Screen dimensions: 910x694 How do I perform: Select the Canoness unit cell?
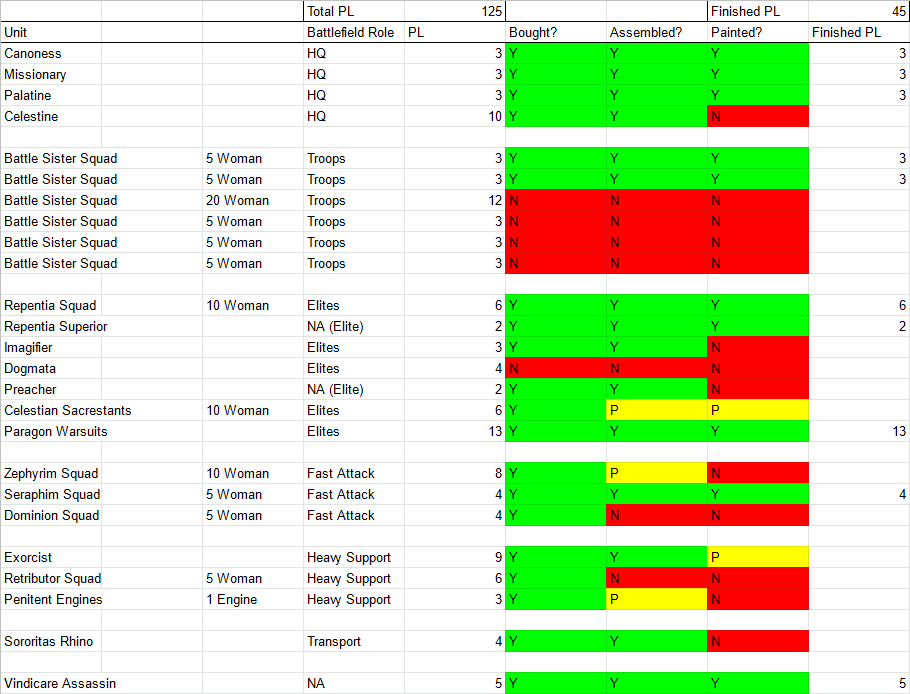pyautogui.click(x=100, y=53)
